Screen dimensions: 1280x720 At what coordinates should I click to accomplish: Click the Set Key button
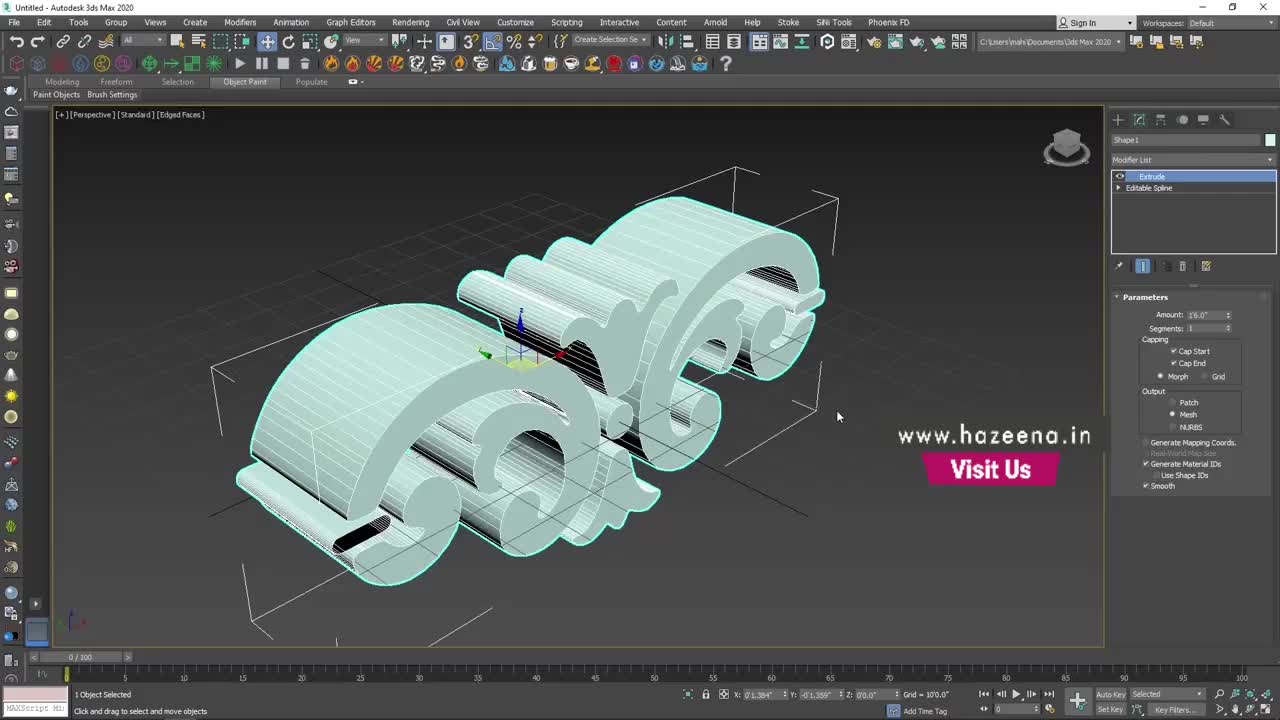point(1110,710)
